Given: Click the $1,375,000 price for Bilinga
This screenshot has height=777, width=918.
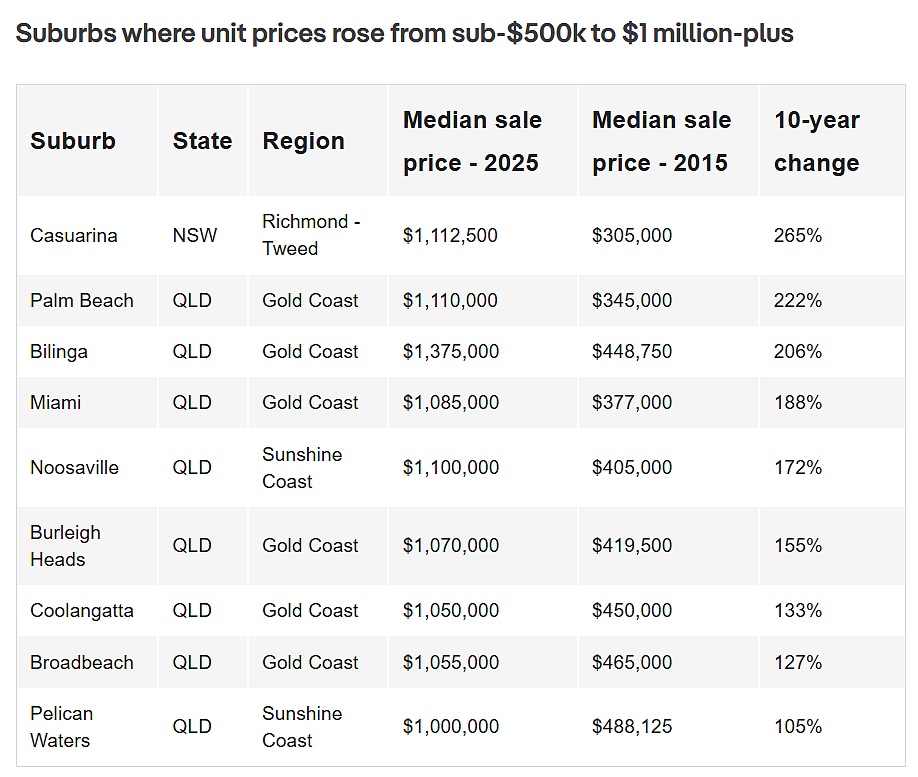Looking at the screenshot, I should (x=450, y=352).
